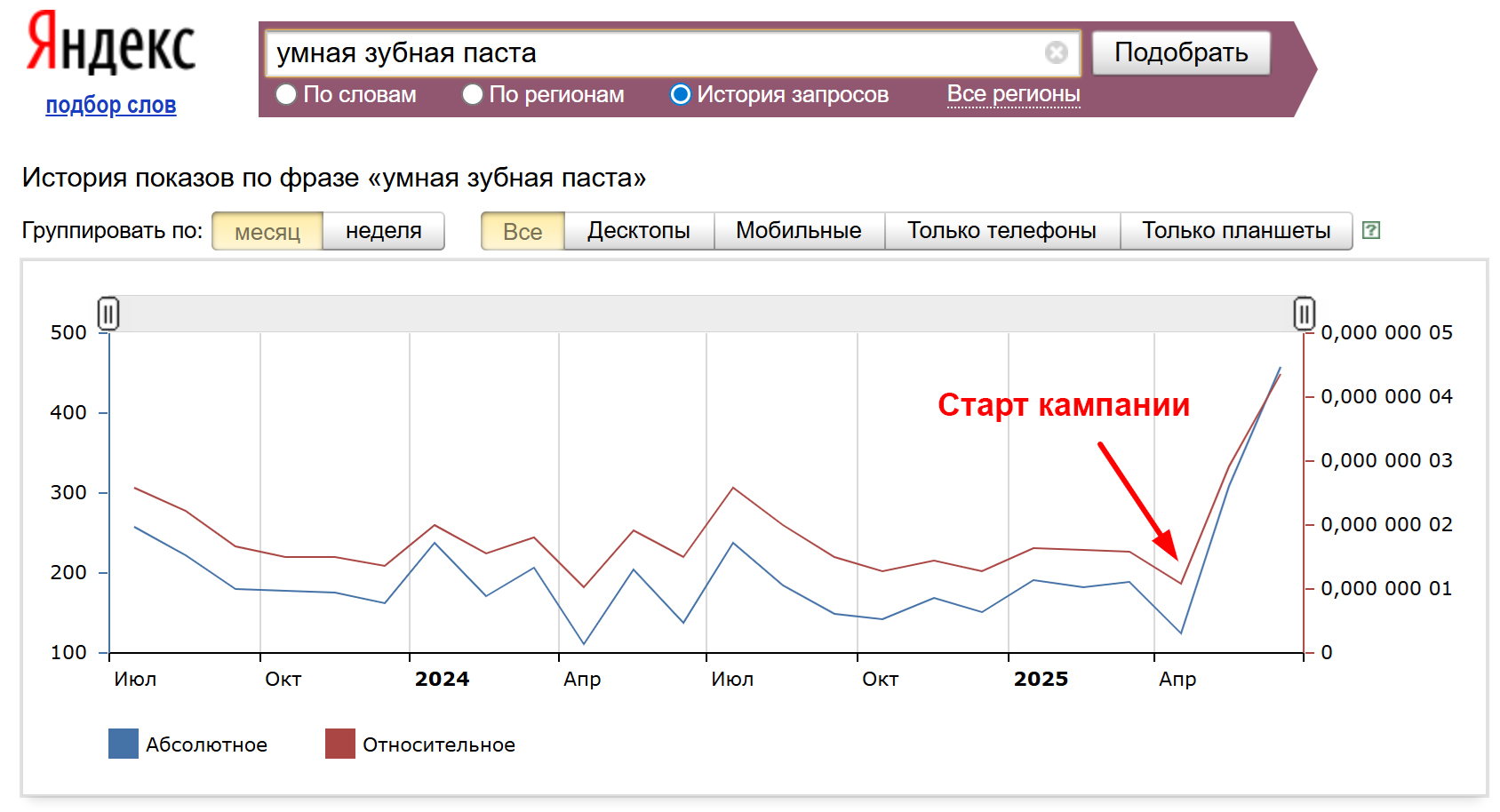Grab the right range slider handle
Viewport: 1500px width, 812px height.
1304,314
